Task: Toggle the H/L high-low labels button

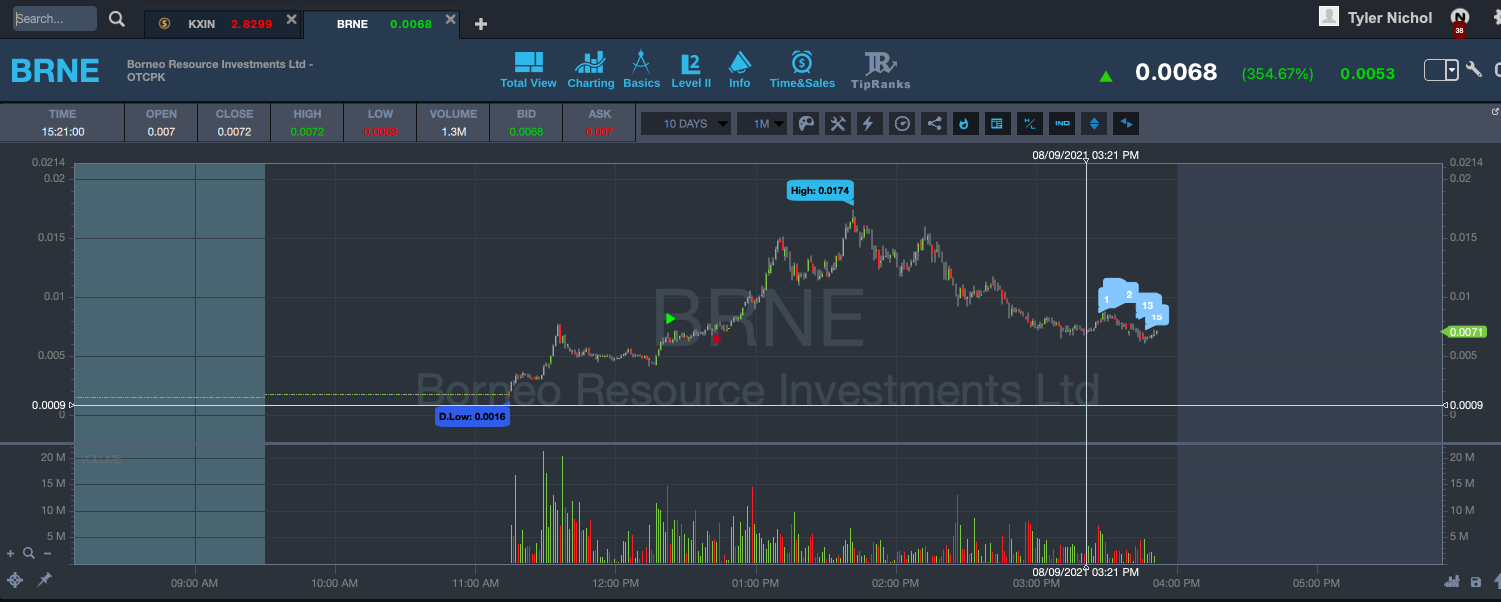Action: tap(1029, 124)
